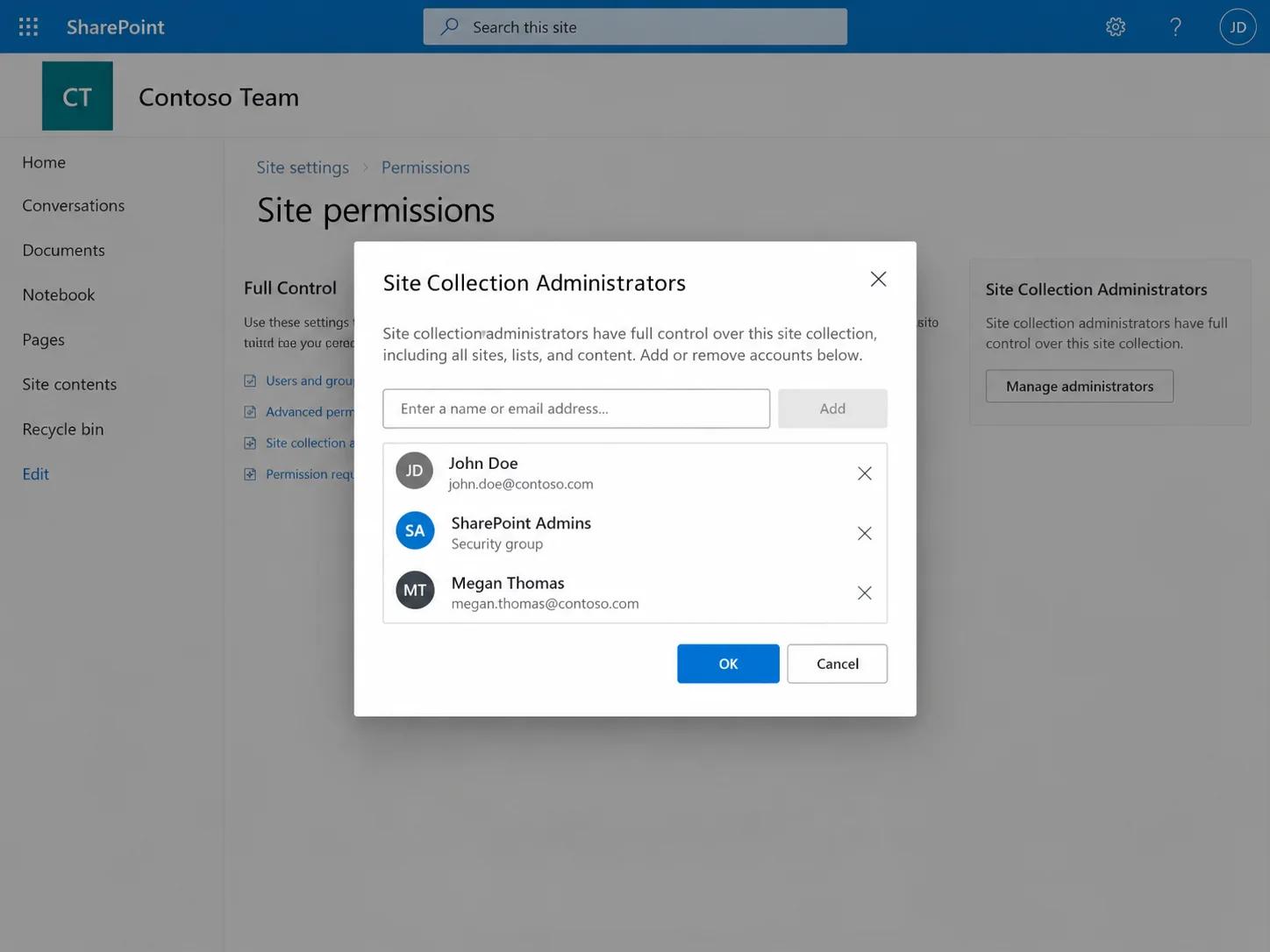
Task: Open Documents in the left navigation
Action: coord(64,250)
